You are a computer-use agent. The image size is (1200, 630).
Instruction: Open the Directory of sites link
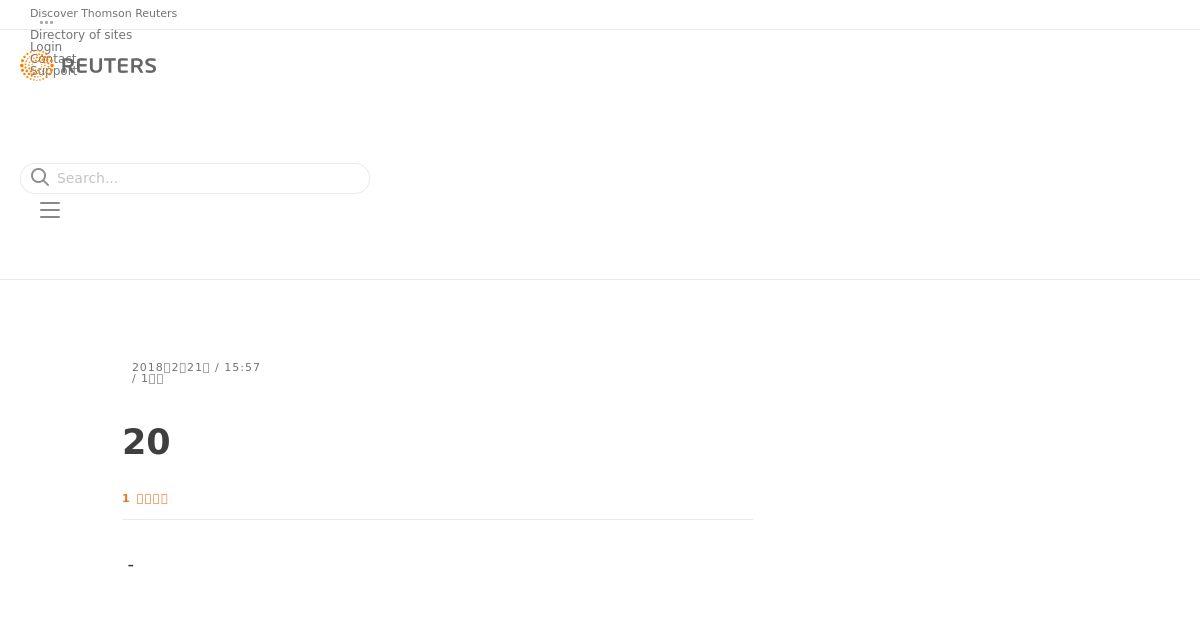pyautogui.click(x=81, y=35)
